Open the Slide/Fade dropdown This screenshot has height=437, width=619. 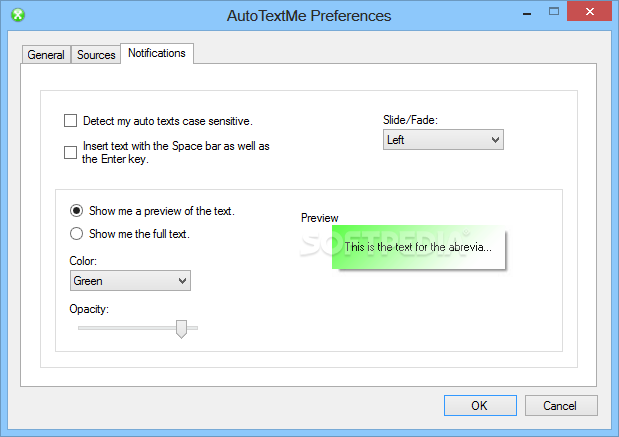[x=443, y=140]
